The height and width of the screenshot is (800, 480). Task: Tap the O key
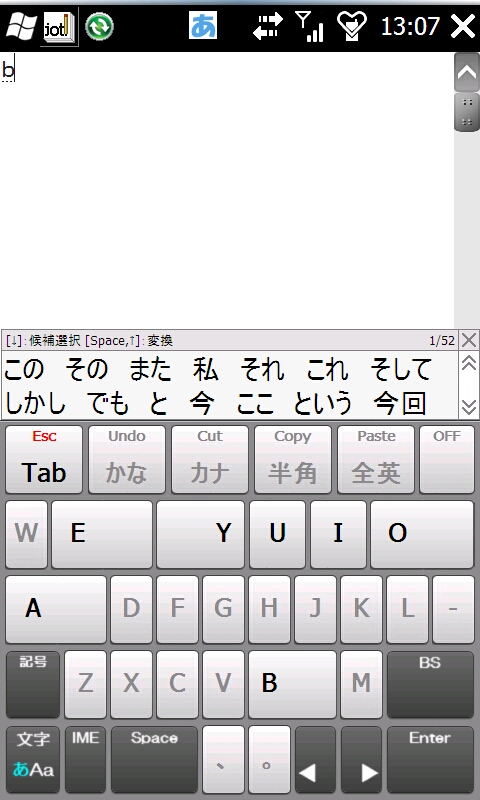click(x=422, y=534)
